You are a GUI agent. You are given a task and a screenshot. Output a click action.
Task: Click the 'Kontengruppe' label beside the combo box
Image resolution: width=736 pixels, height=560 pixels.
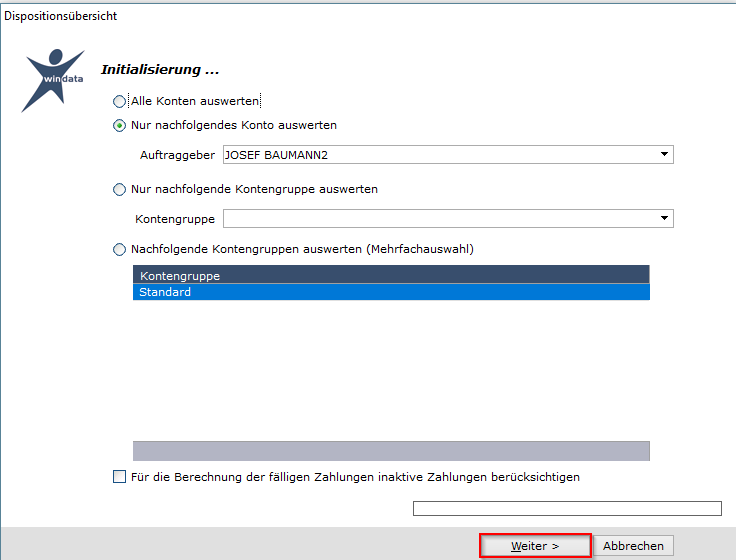[x=175, y=219]
